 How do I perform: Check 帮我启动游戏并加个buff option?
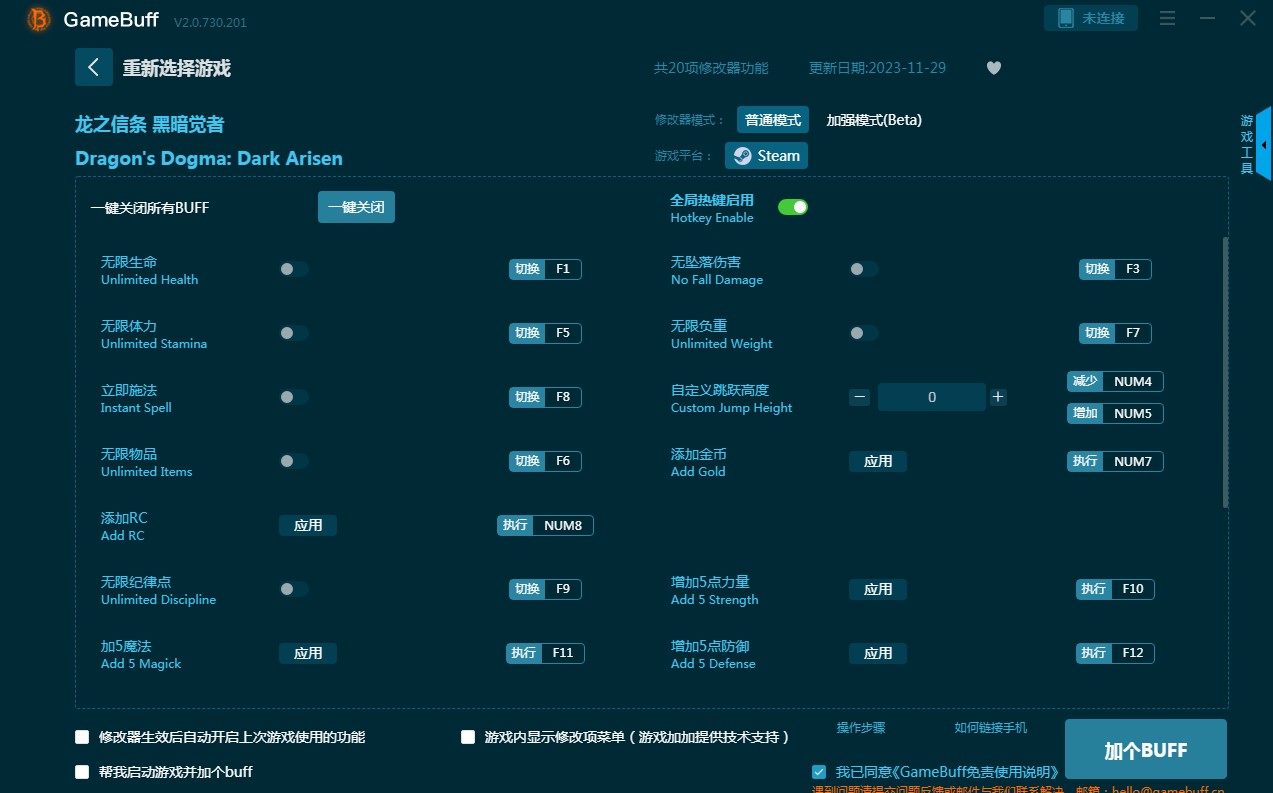coord(82,772)
